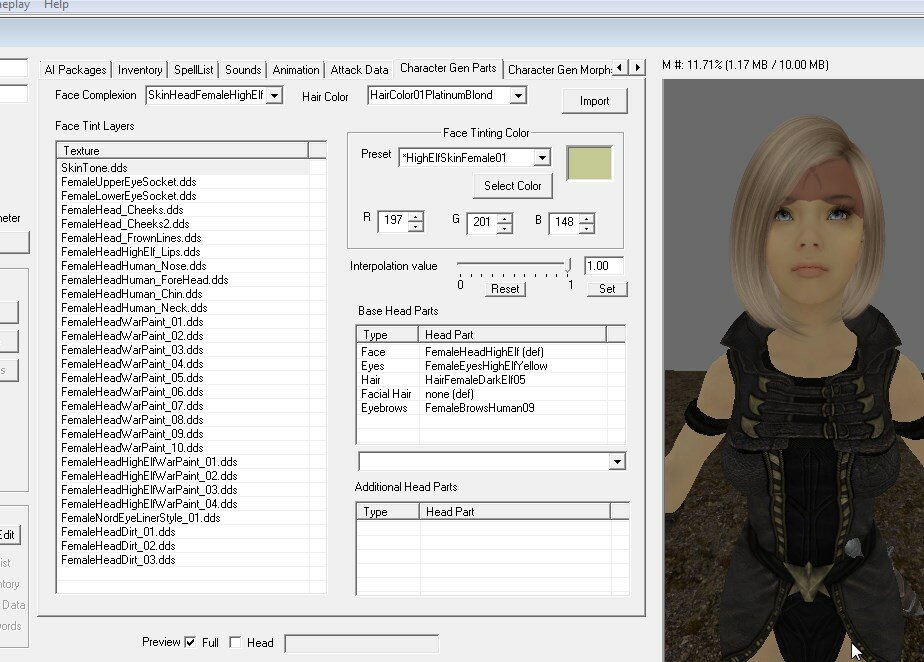
Task: Select FemaleNordEyeLinerStyle_01.dds texture row
Action: pyautogui.click(x=183, y=518)
